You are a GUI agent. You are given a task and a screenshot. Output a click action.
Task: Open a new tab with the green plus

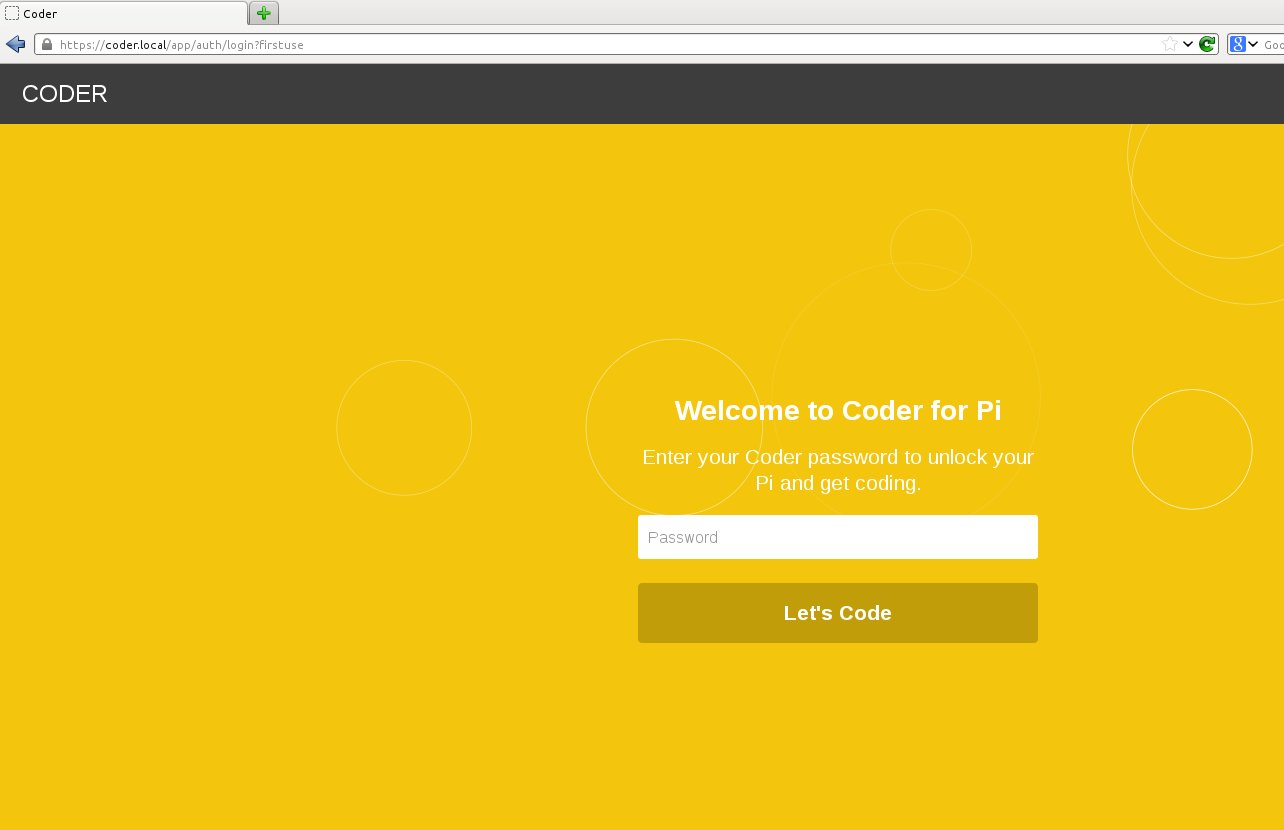pyautogui.click(x=263, y=13)
